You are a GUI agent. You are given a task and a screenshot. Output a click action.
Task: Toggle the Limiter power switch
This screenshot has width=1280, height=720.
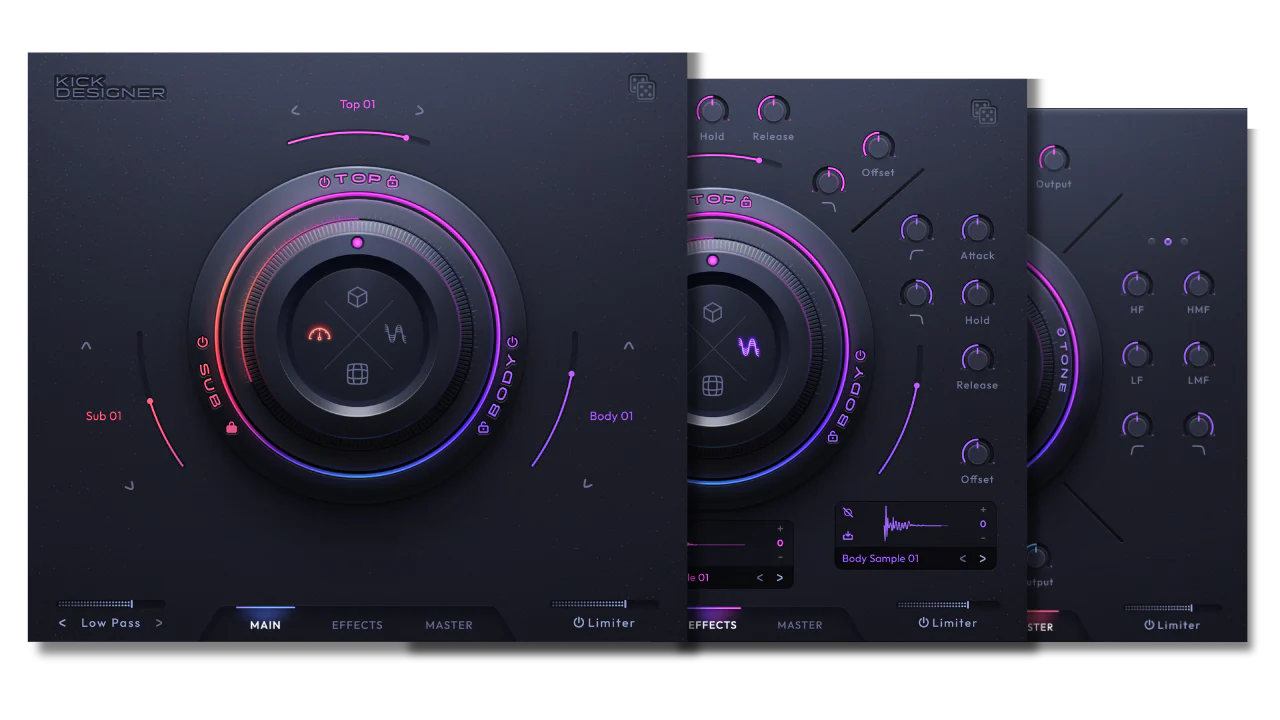(578, 623)
